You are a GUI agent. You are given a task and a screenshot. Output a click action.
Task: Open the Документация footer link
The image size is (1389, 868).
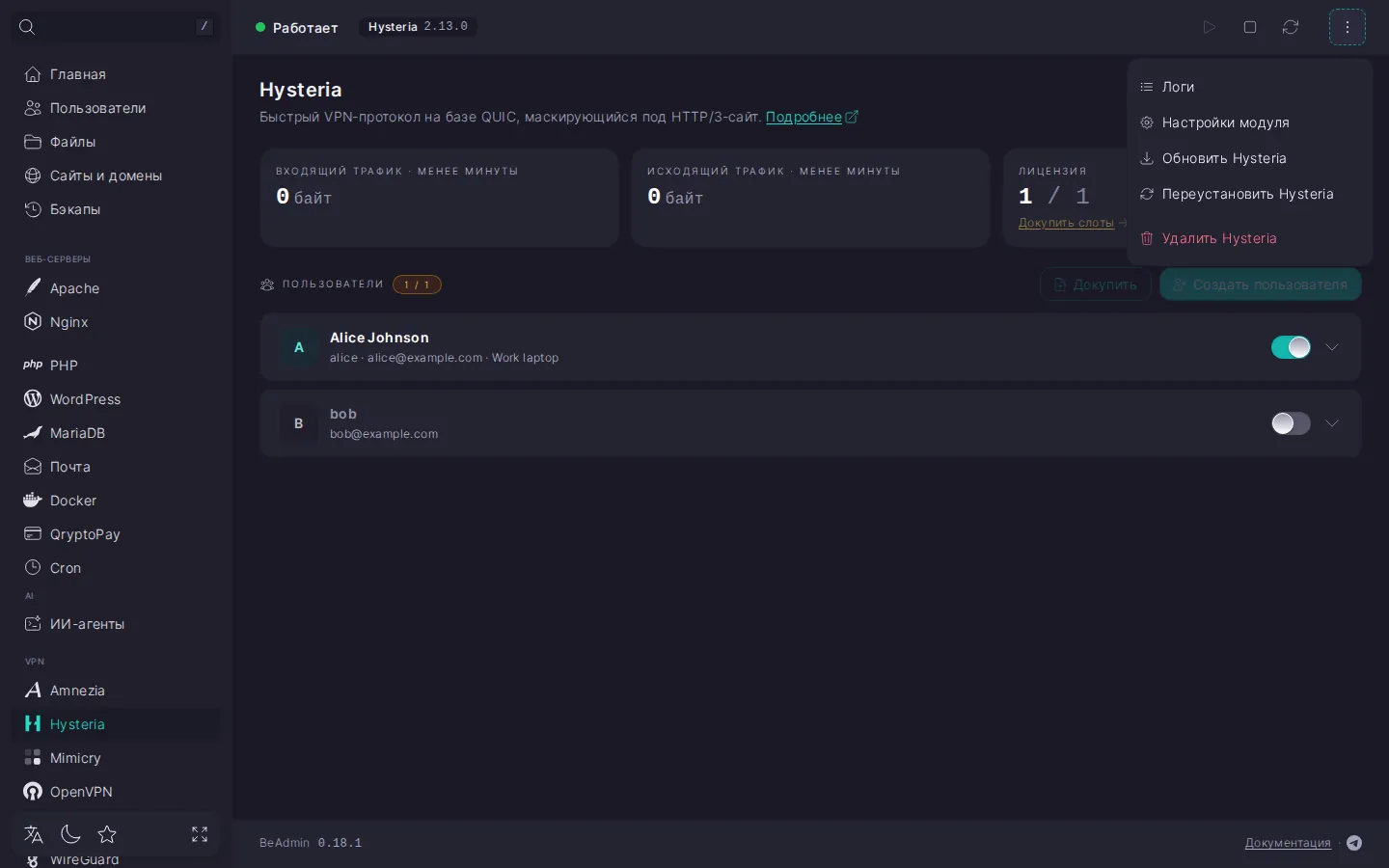tap(1288, 843)
